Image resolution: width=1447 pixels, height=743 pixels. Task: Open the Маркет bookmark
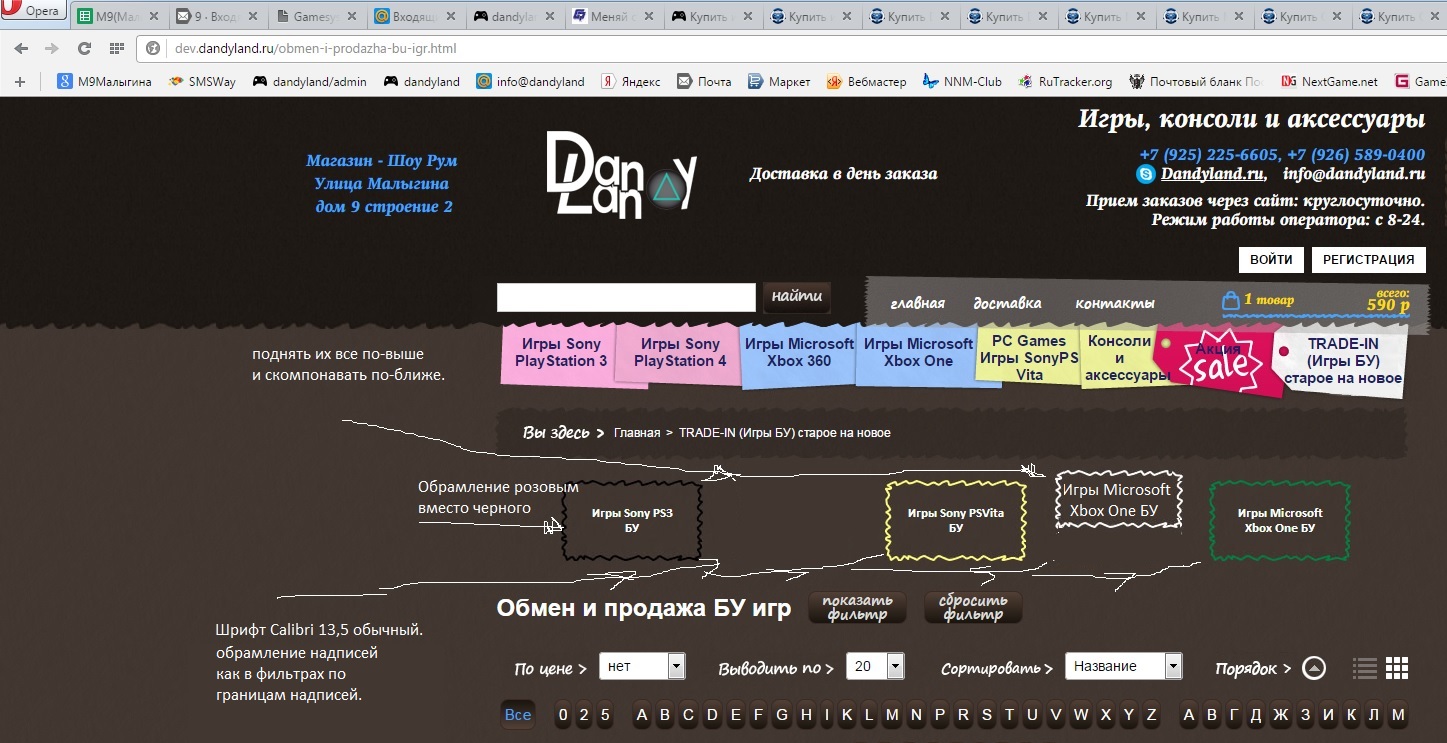pos(779,82)
